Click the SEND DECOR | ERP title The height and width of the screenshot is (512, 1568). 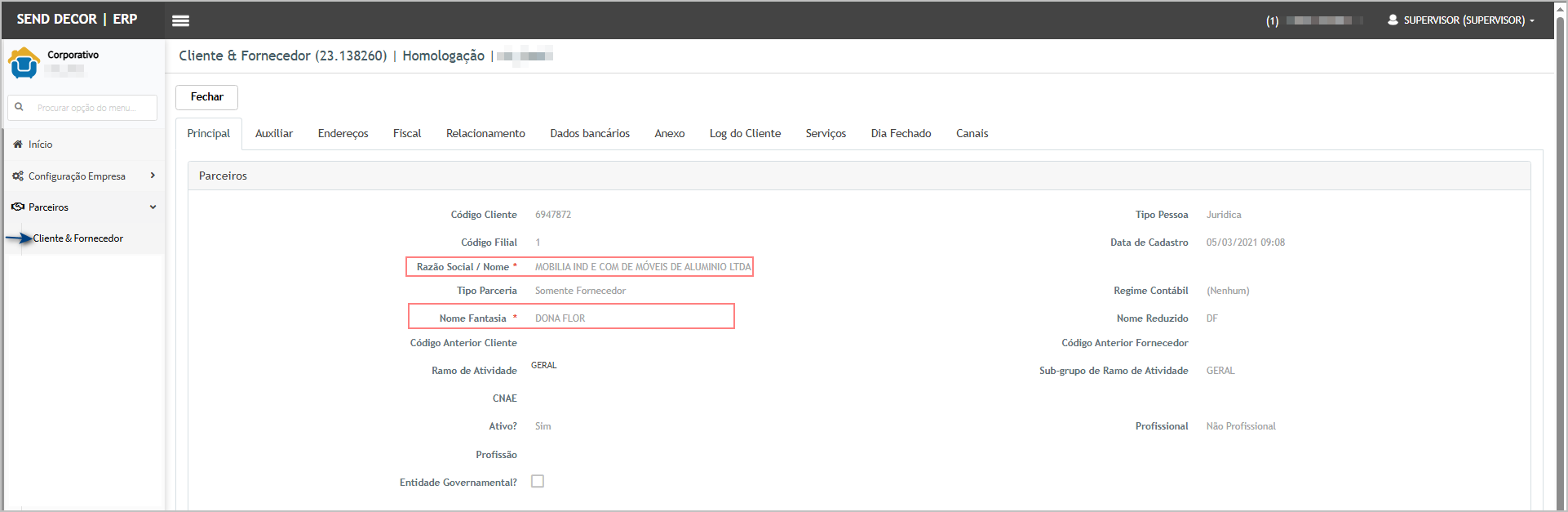click(77, 19)
